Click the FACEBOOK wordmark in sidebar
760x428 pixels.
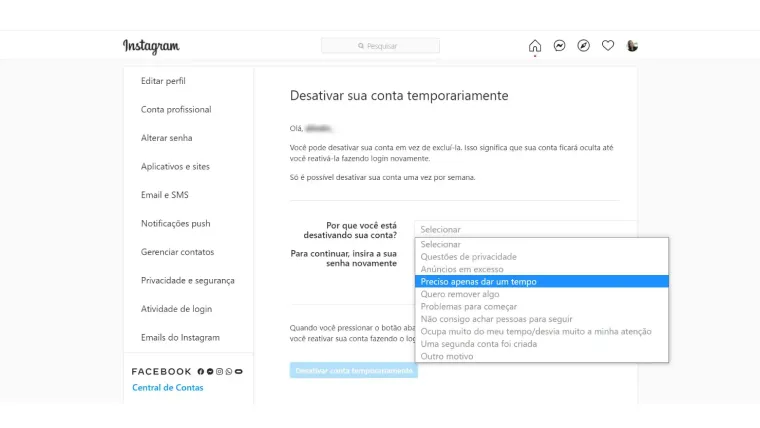[x=161, y=371]
